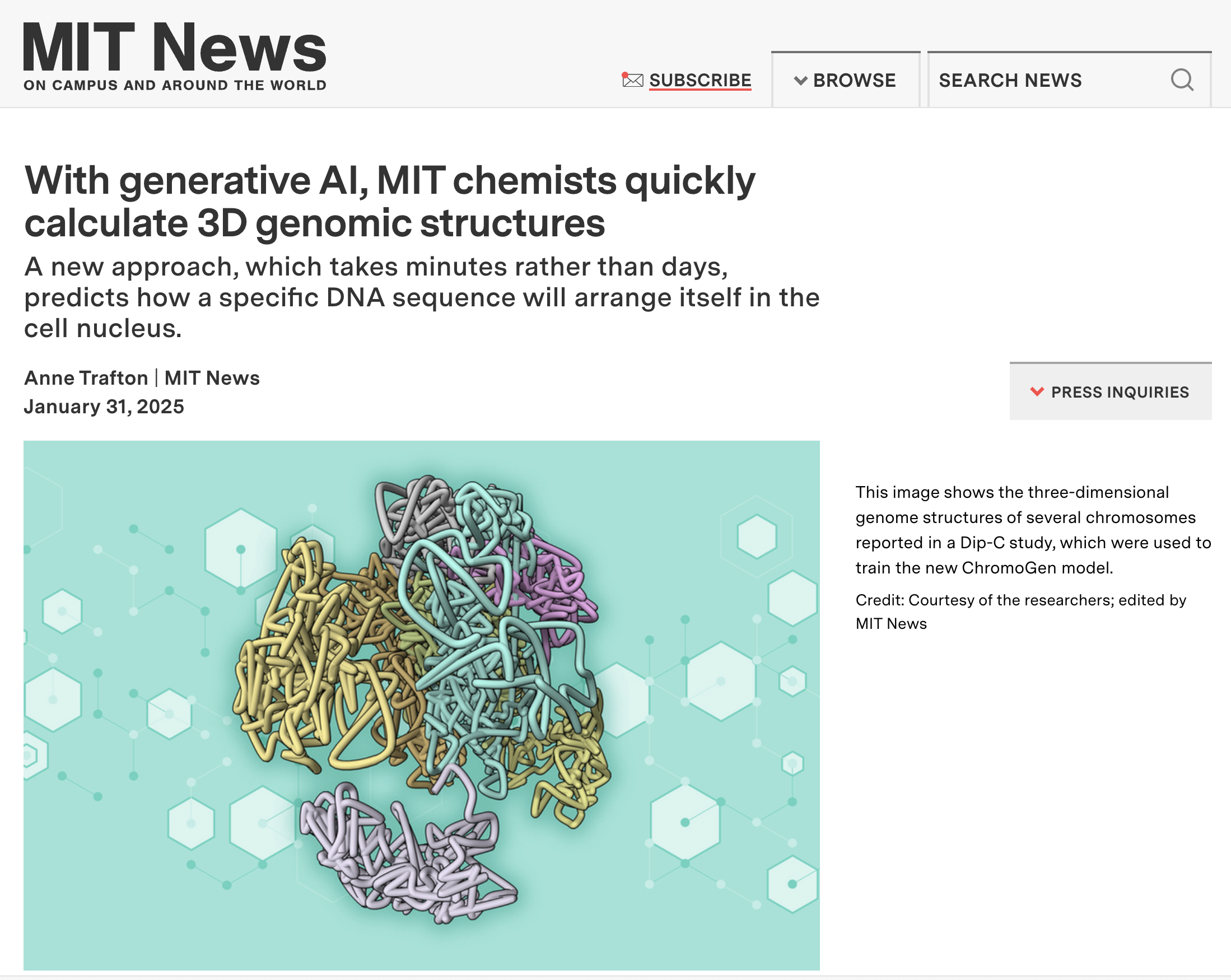Screen dimensions: 1231x980
Task: Open the Subscribe link
Action: (700, 80)
